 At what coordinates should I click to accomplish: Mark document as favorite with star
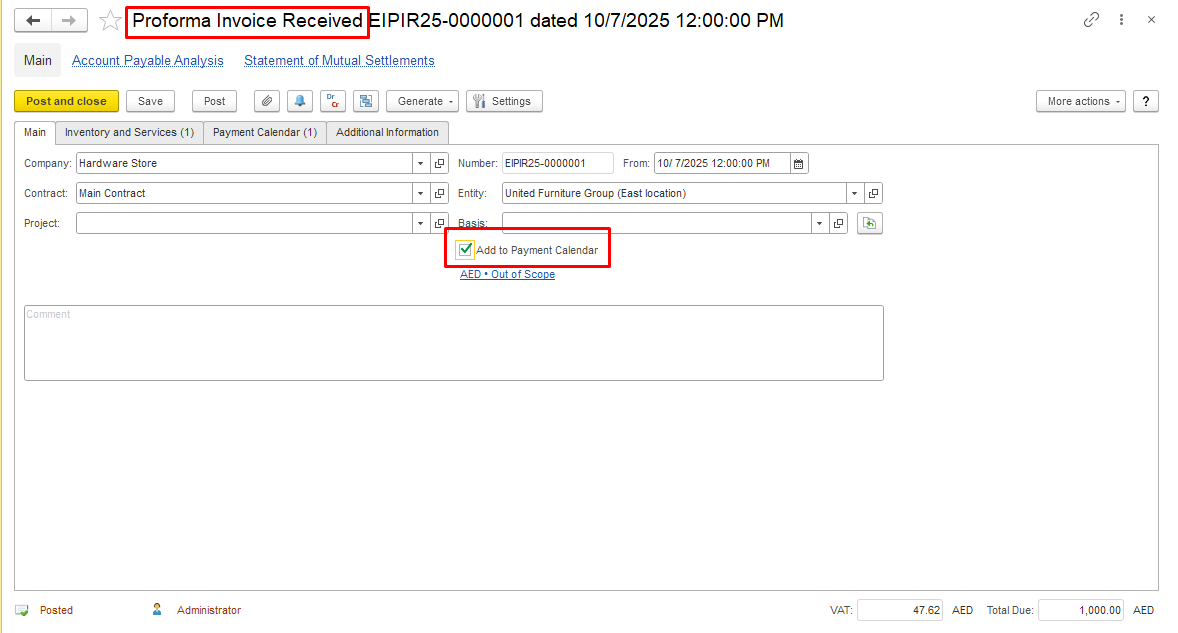(x=110, y=21)
